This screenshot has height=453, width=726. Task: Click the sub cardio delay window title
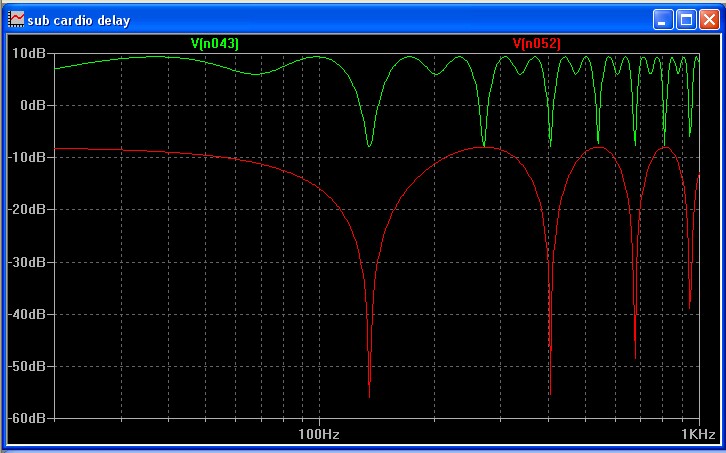[79, 20]
